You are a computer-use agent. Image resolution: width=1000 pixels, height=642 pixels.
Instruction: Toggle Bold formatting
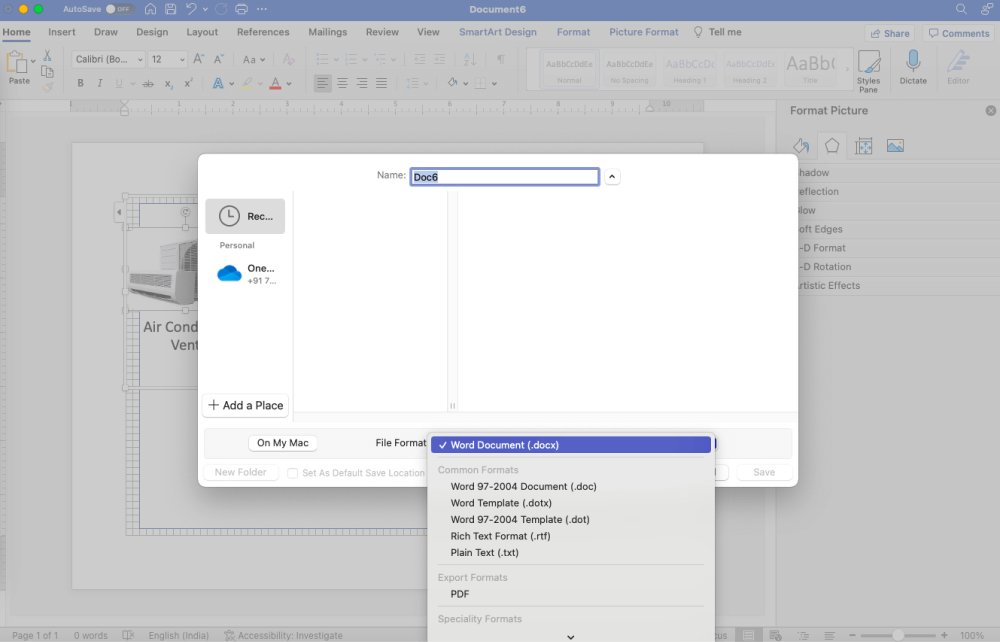tap(80, 83)
